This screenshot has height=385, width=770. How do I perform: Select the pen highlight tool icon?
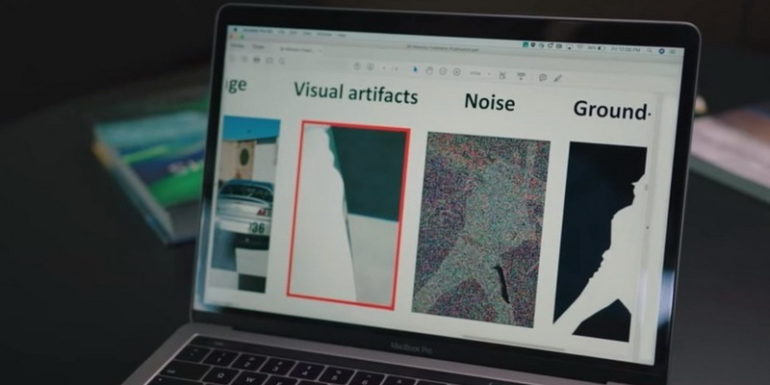[558, 78]
